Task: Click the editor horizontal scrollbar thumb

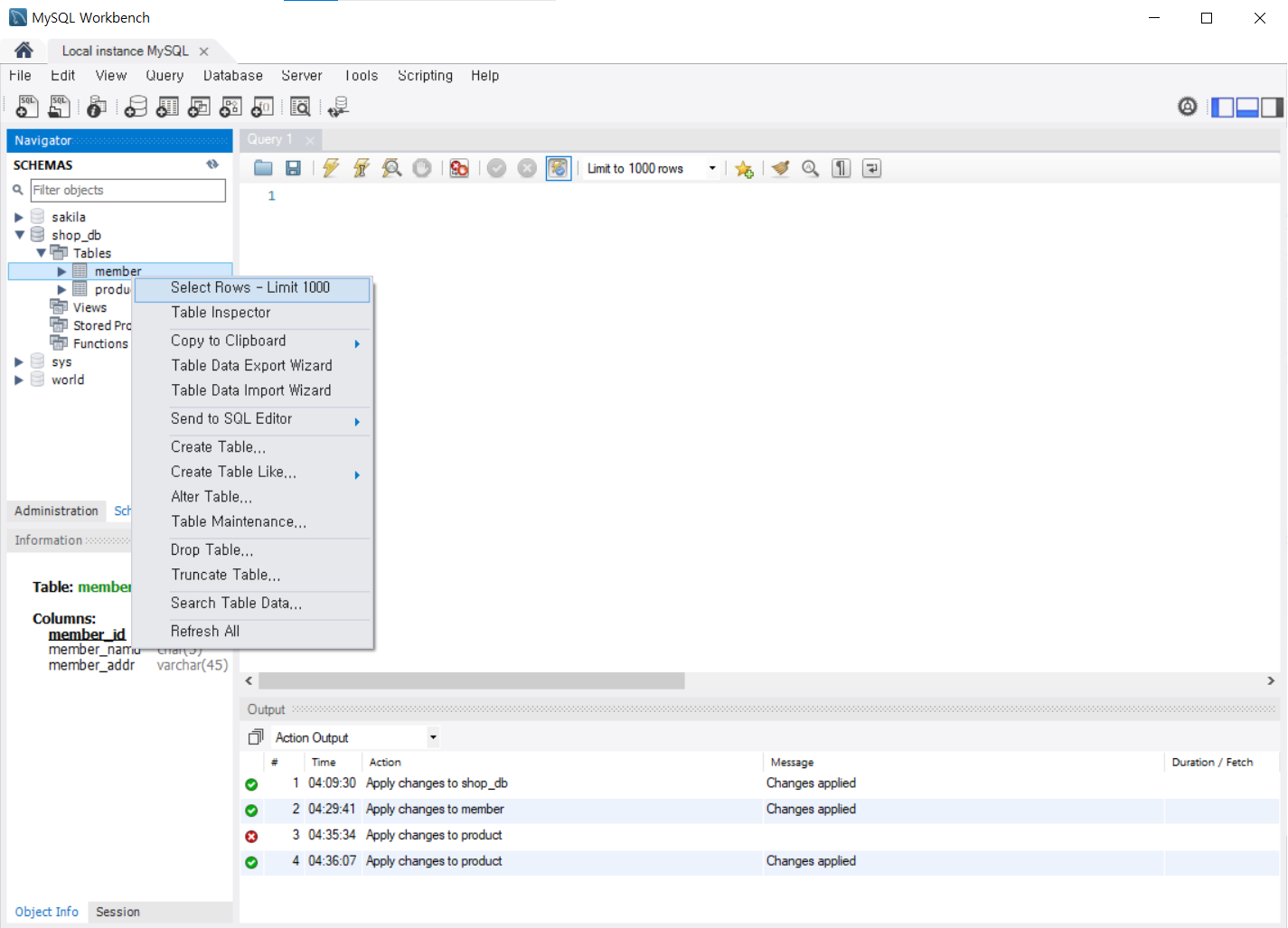Action: tap(472, 681)
